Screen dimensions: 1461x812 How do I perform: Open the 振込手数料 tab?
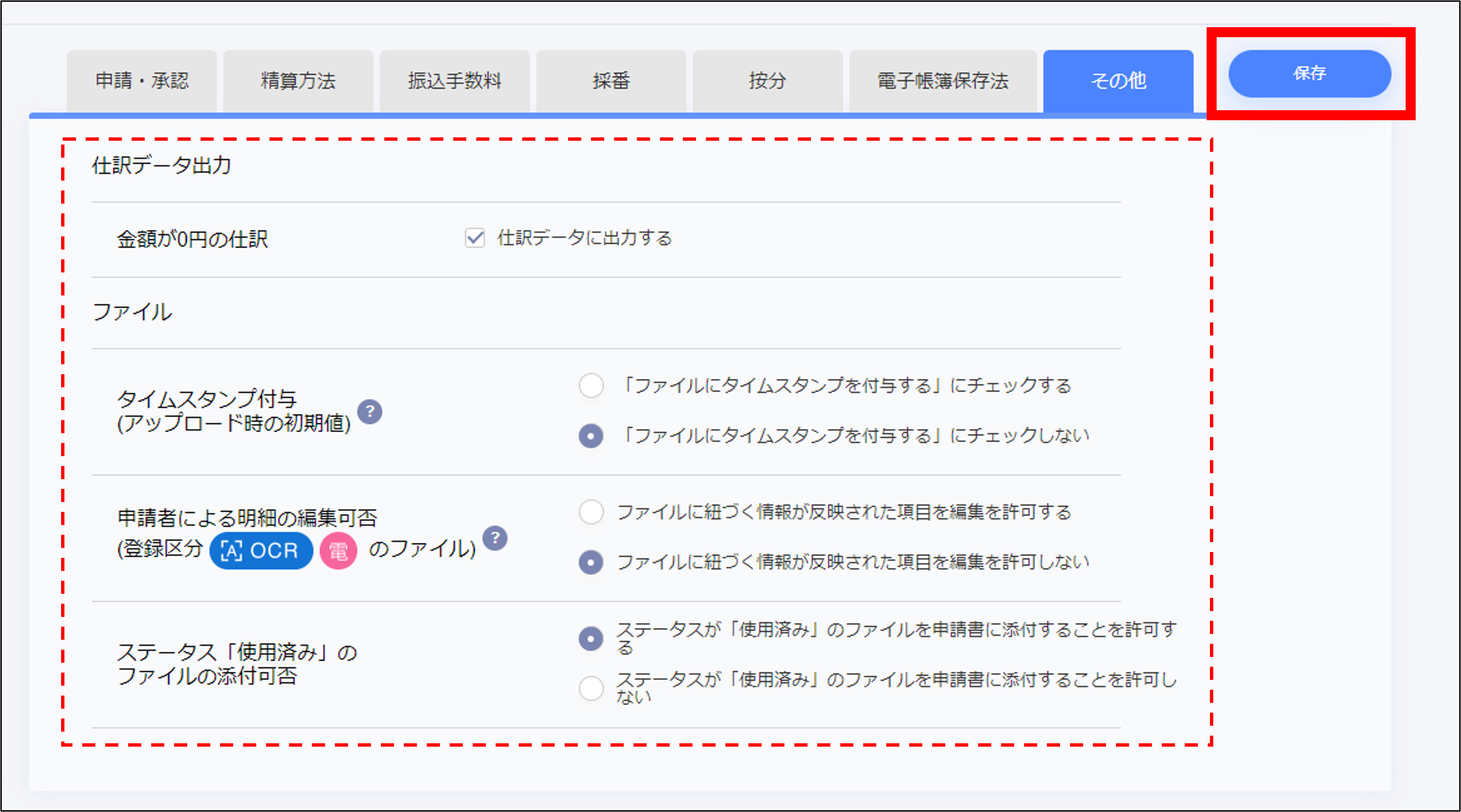pos(455,81)
